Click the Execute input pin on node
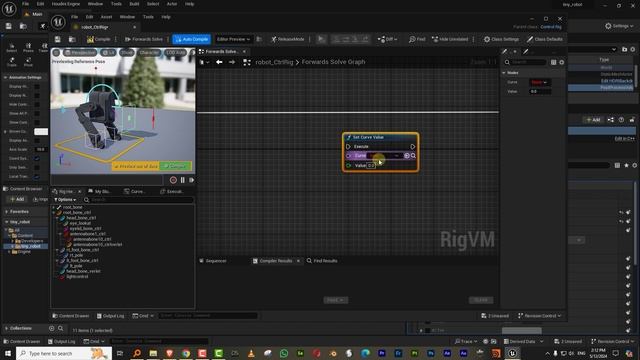The height and width of the screenshot is (360, 640). pyautogui.click(x=348, y=147)
